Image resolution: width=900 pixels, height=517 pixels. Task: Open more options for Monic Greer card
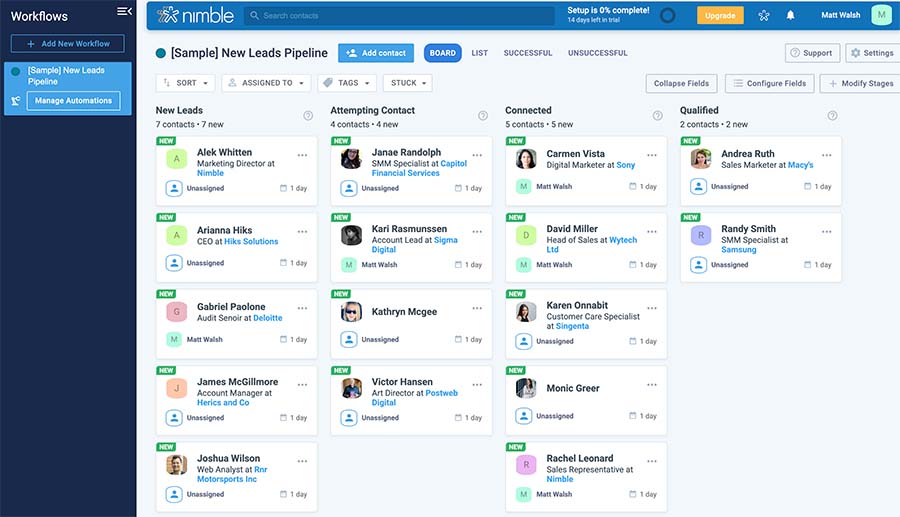click(x=652, y=384)
